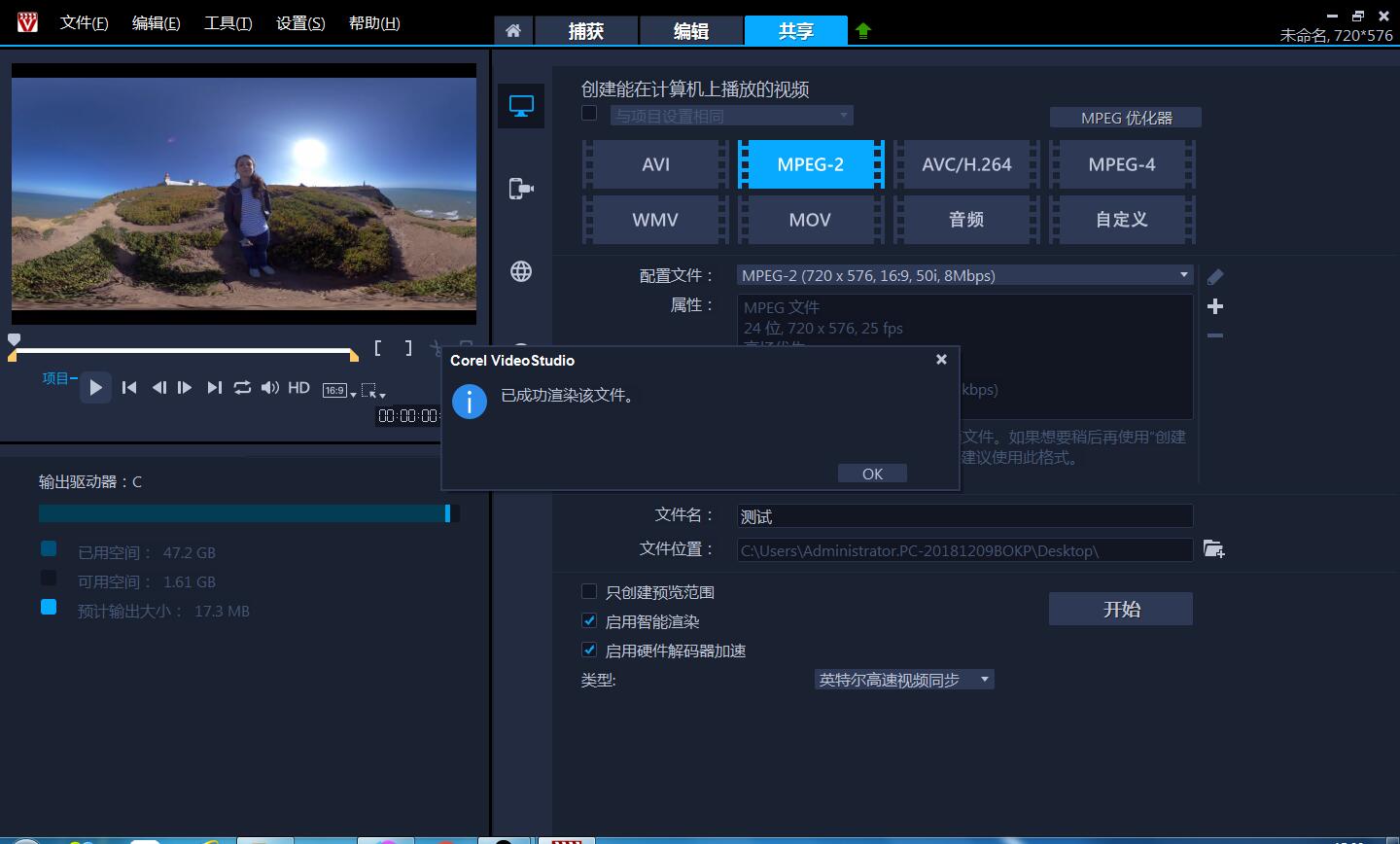Select the WMV format

point(655,220)
